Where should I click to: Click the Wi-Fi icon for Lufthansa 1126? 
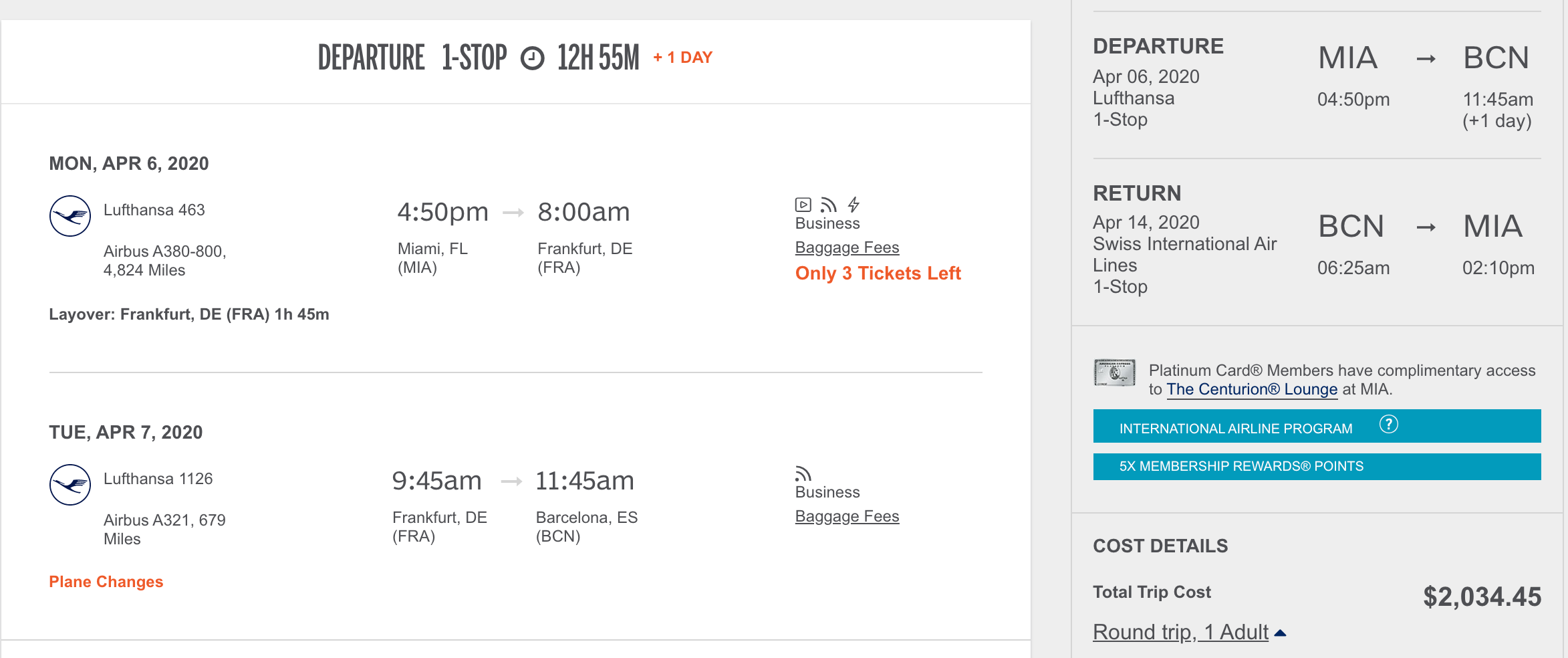pos(803,474)
